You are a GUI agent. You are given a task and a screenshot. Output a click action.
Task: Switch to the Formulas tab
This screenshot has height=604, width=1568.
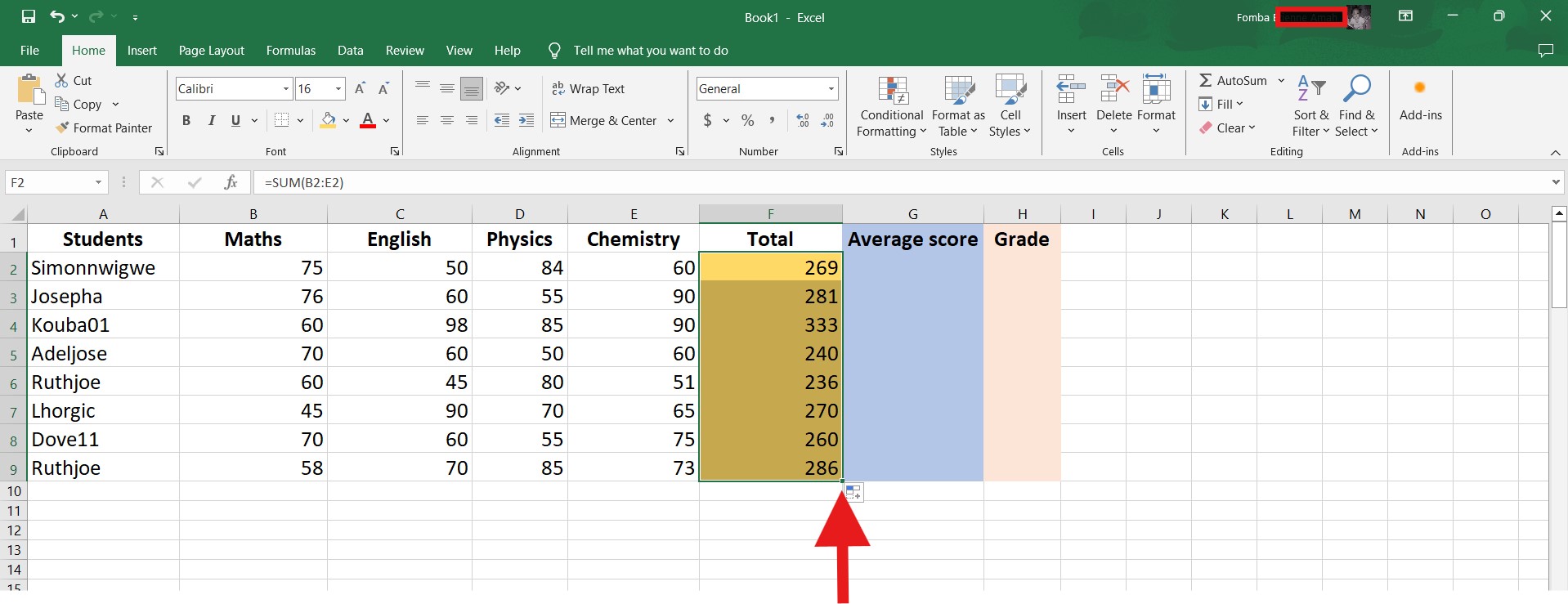pyautogui.click(x=290, y=51)
